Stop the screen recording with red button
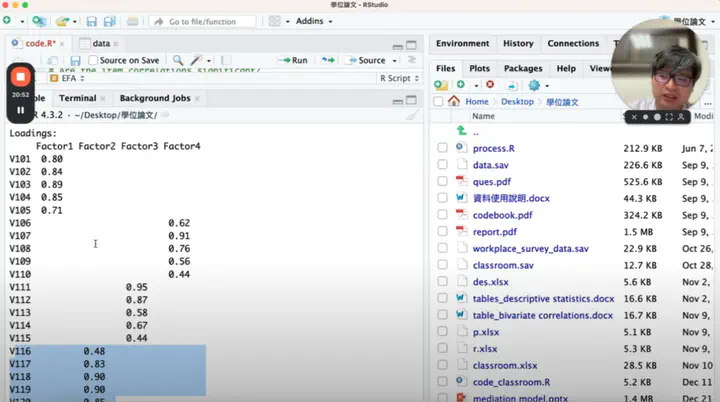The height and width of the screenshot is (402, 720). pyautogui.click(x=21, y=77)
